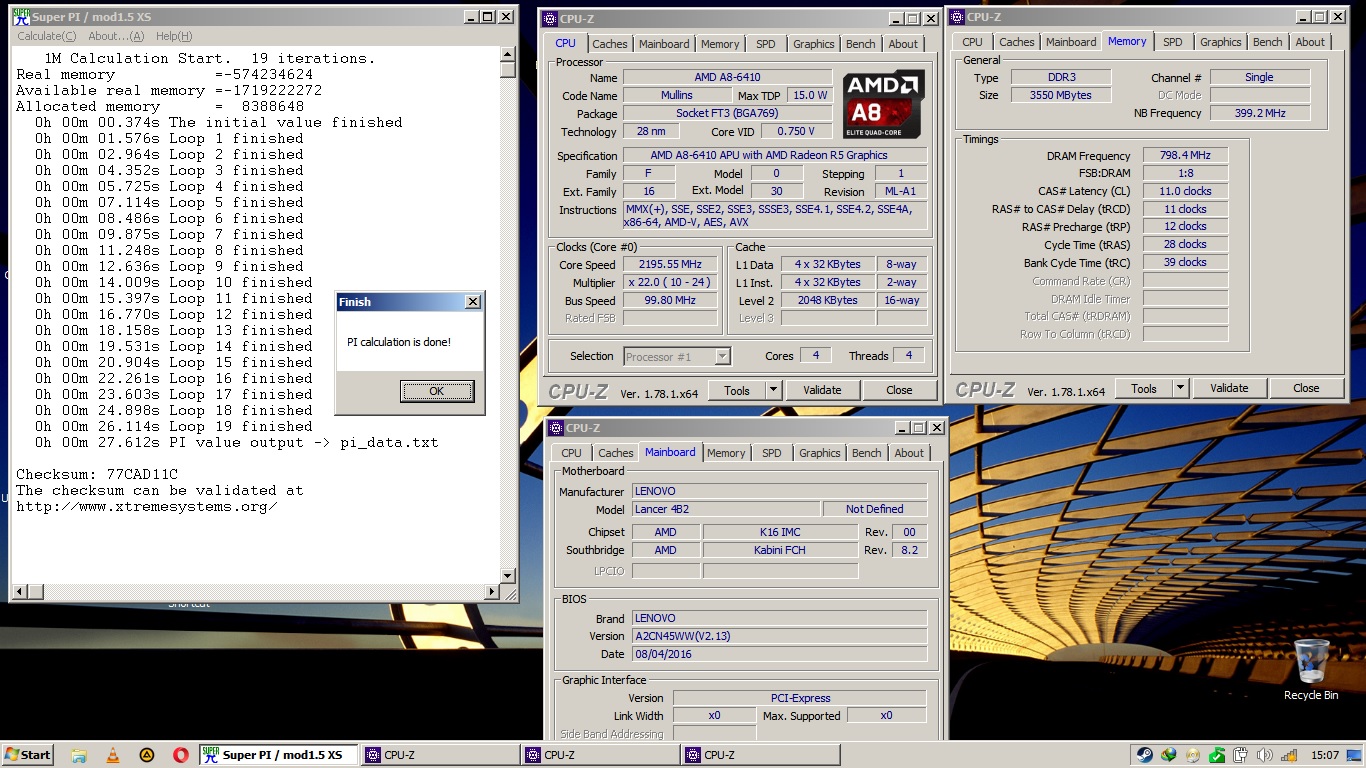This screenshot has height=768, width=1366.
Task: Click Kabini FCH southbridge field
Action: [780, 550]
